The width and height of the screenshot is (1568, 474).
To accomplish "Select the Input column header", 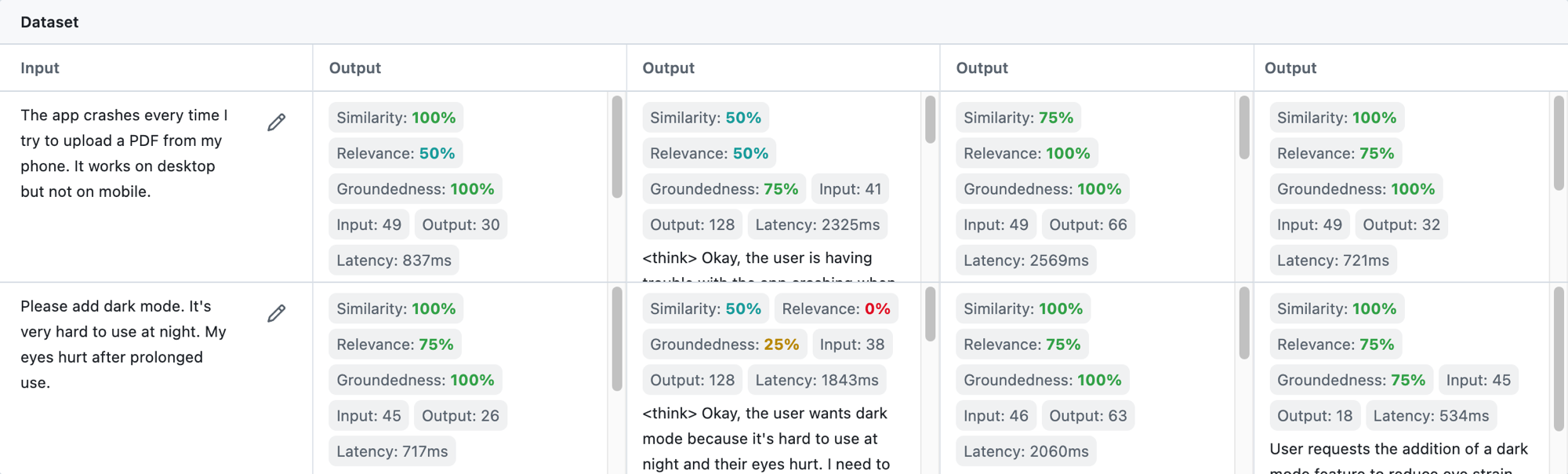I will [39, 67].
